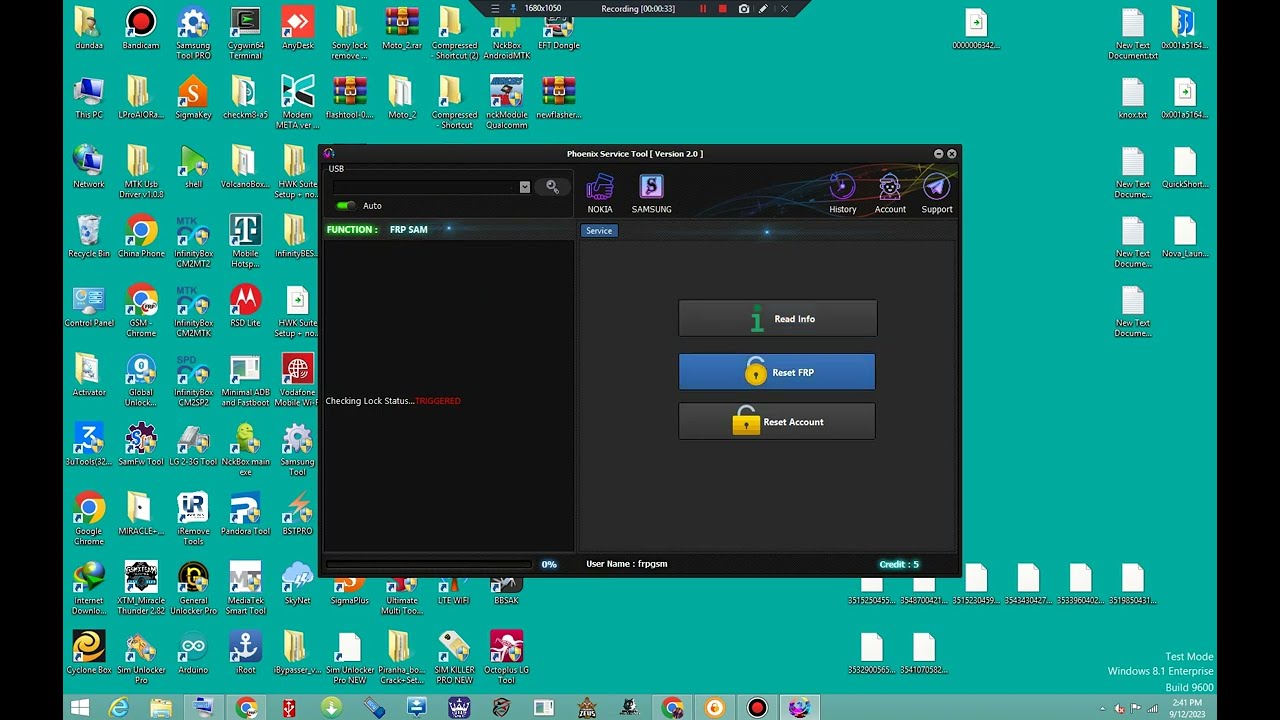Select the Moto_2.rar archive
The height and width of the screenshot is (720, 1280).
point(401,28)
